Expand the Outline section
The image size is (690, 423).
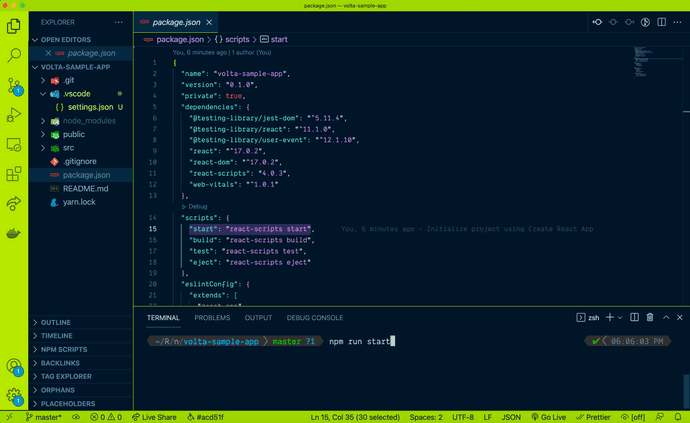coord(81,322)
